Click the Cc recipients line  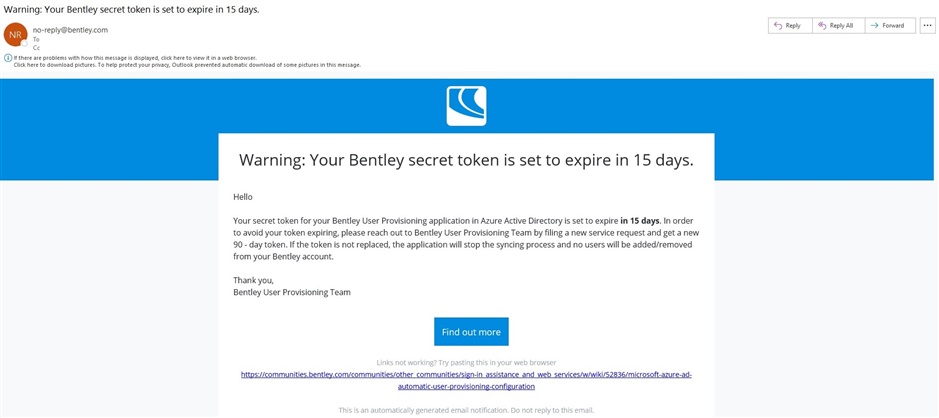[x=37, y=47]
